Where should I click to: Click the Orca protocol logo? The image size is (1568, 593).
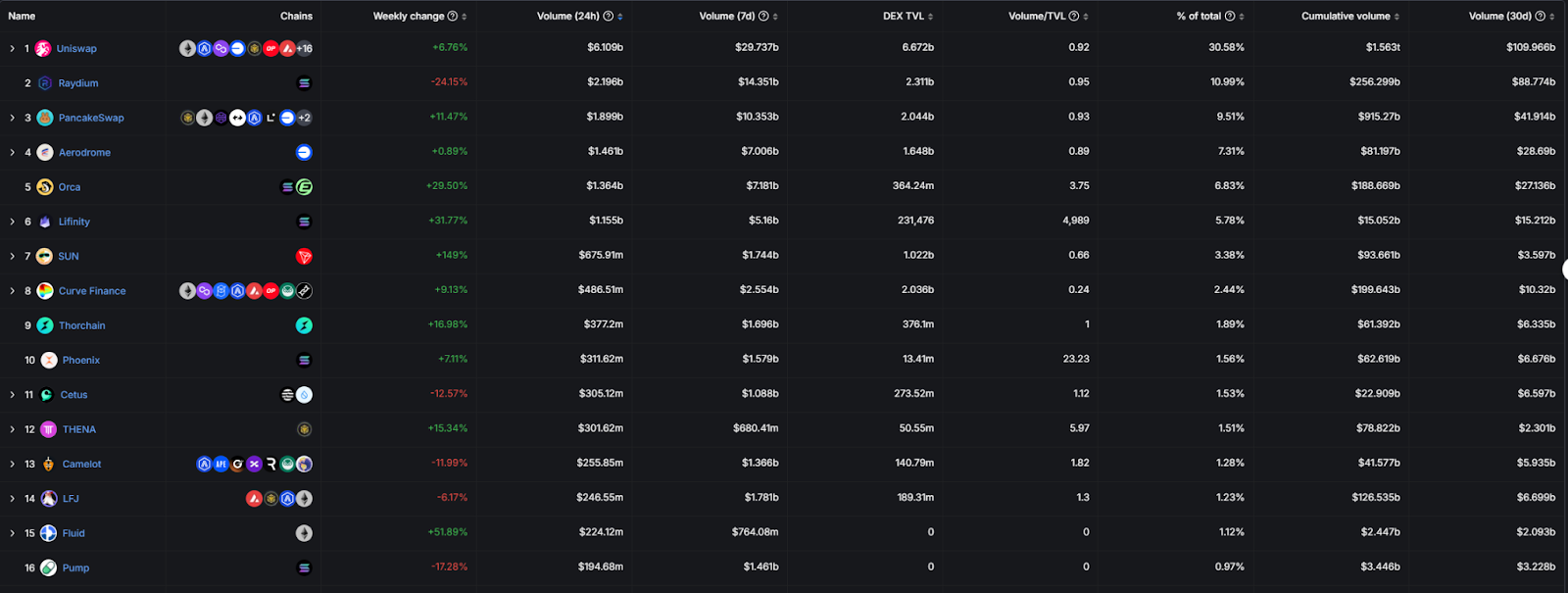click(45, 187)
